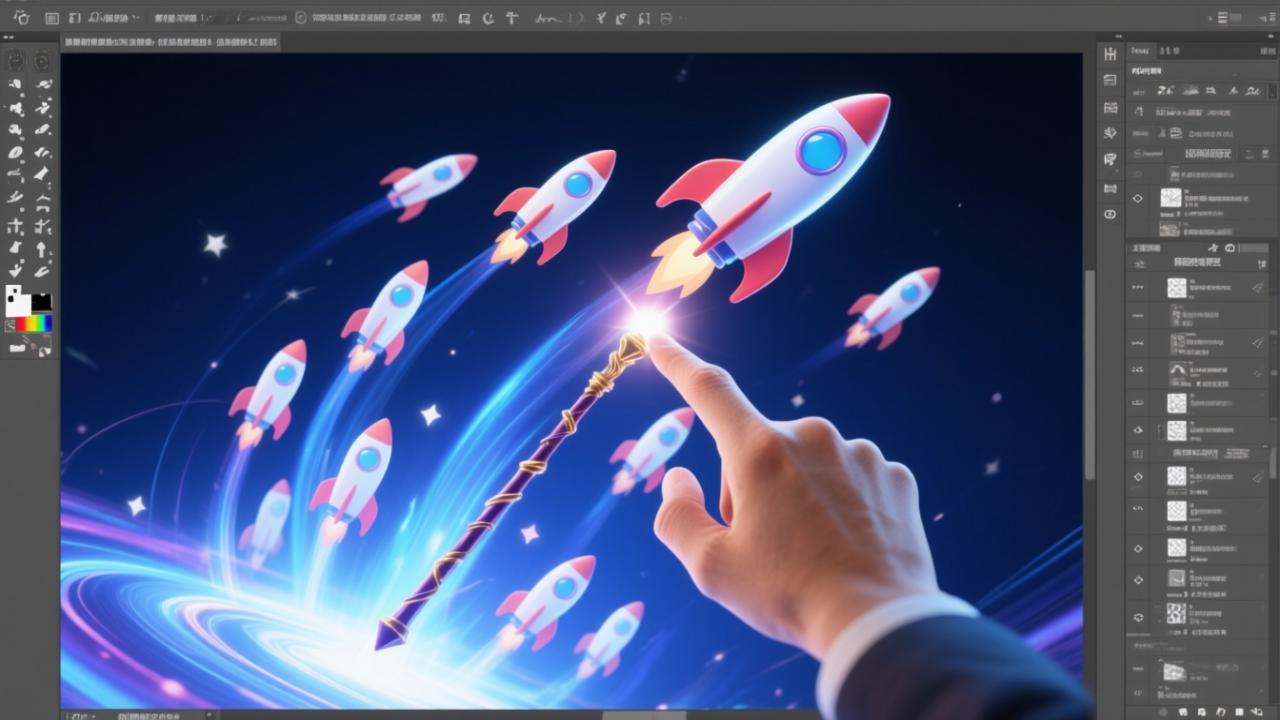This screenshot has width=1280, height=720.
Task: Switch to the first tab in the right panel
Action: [1140, 52]
